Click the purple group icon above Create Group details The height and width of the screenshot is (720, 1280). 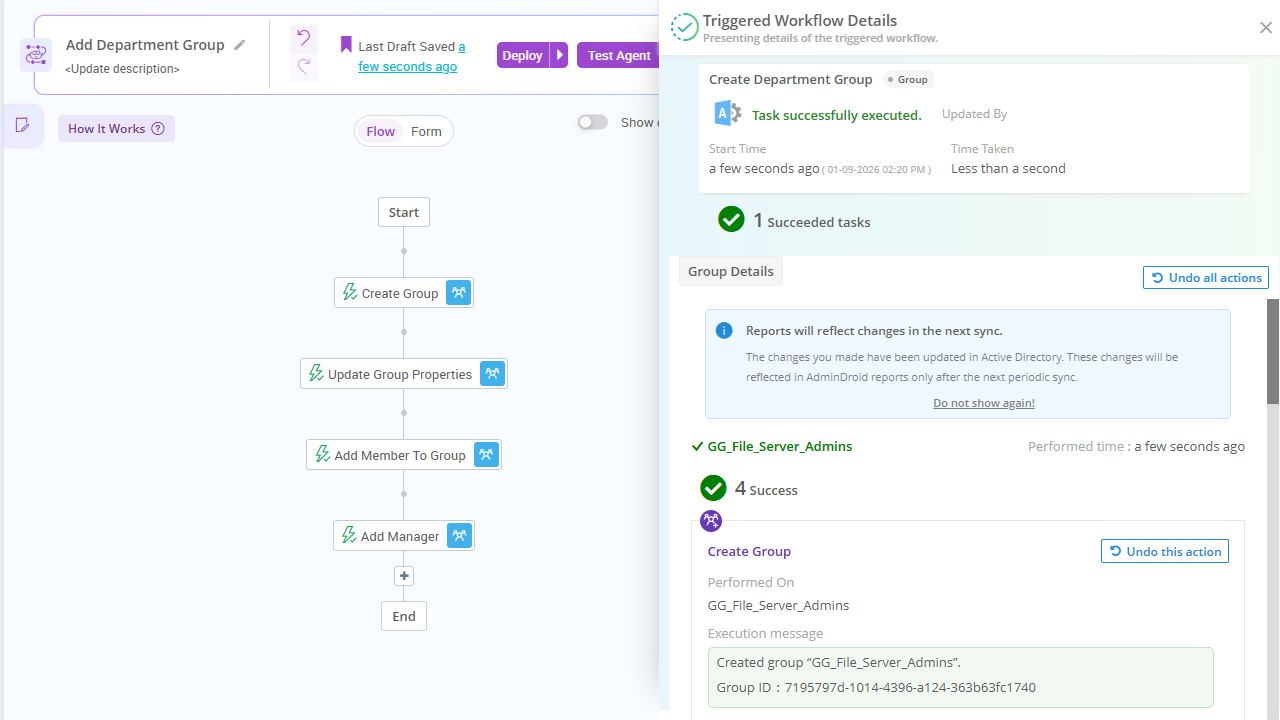click(x=711, y=520)
